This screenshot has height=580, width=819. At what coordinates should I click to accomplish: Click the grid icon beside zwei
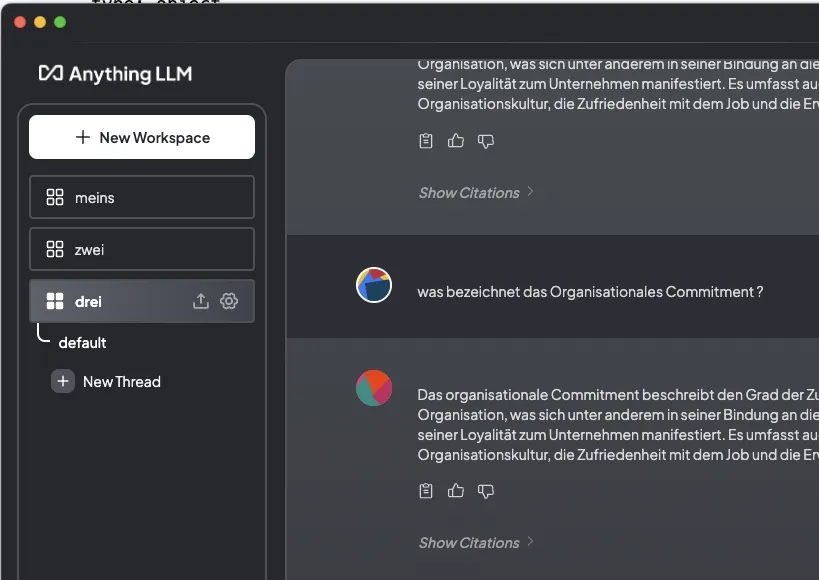click(55, 249)
